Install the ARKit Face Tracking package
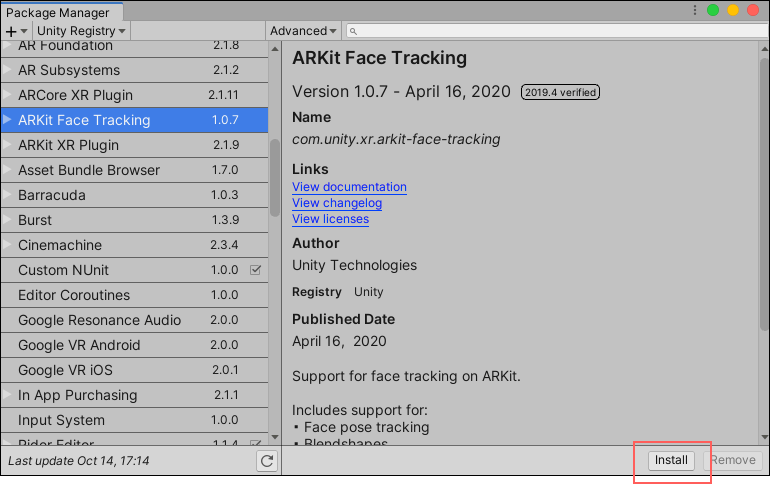This screenshot has height=485, width=770. coord(671,460)
